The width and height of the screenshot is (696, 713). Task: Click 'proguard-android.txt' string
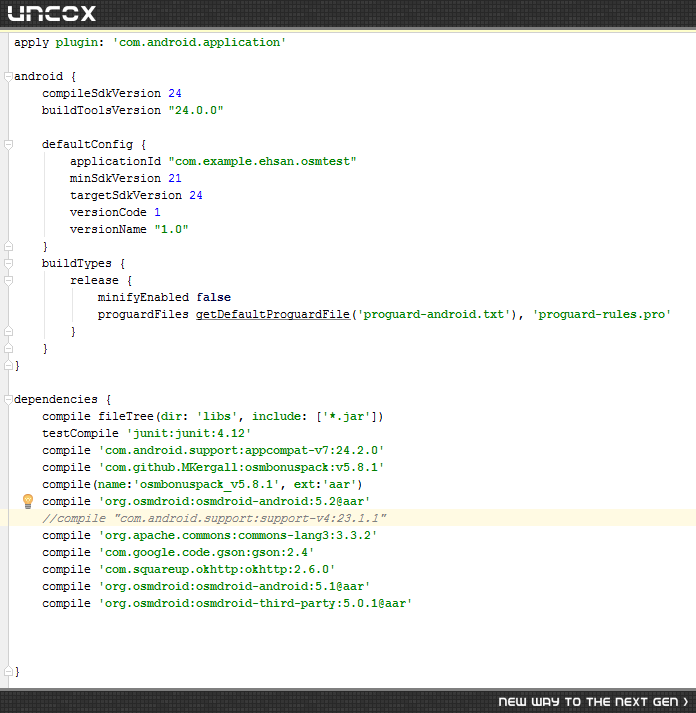(x=434, y=314)
